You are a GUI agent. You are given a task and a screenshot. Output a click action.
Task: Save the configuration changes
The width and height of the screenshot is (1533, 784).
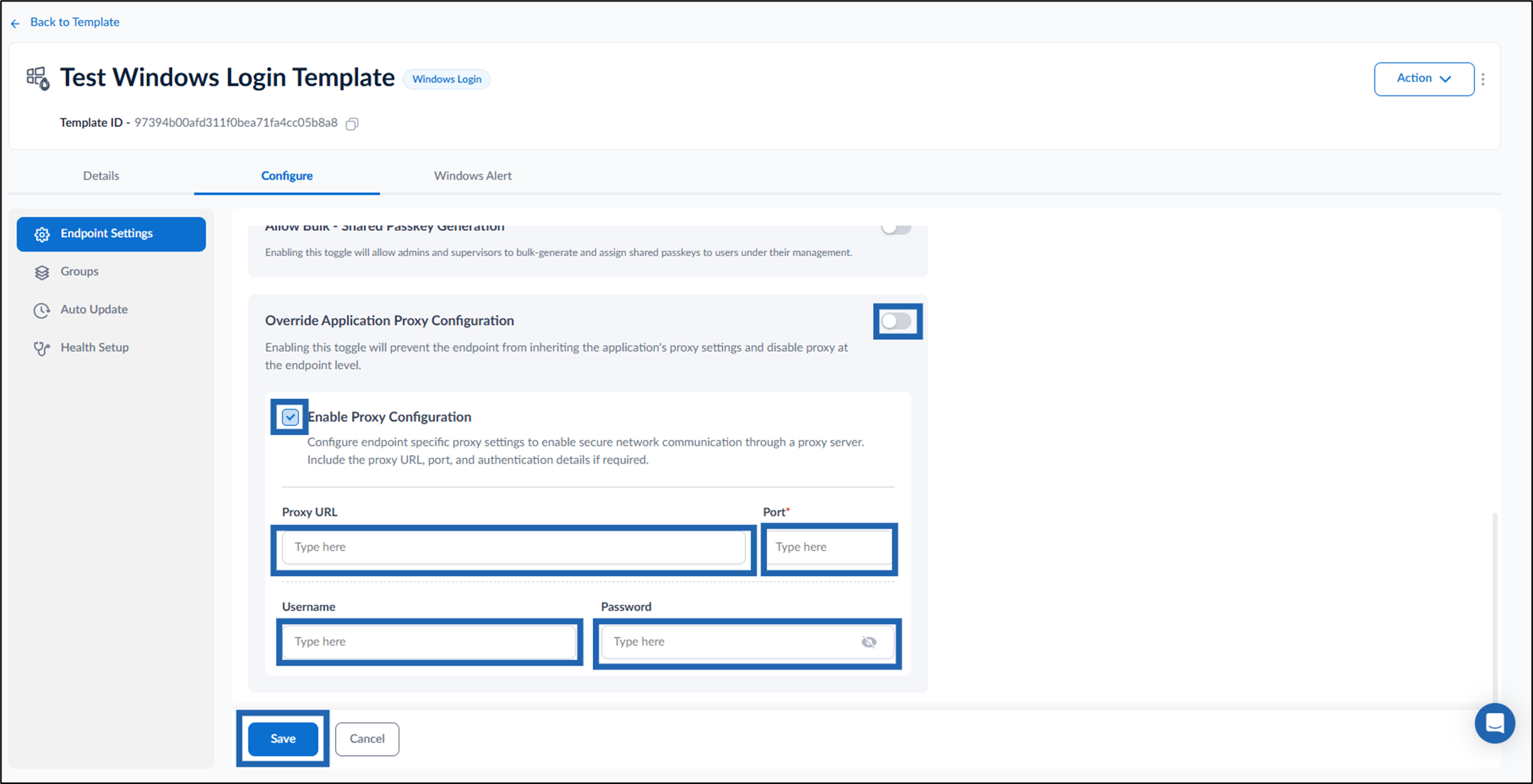[283, 739]
